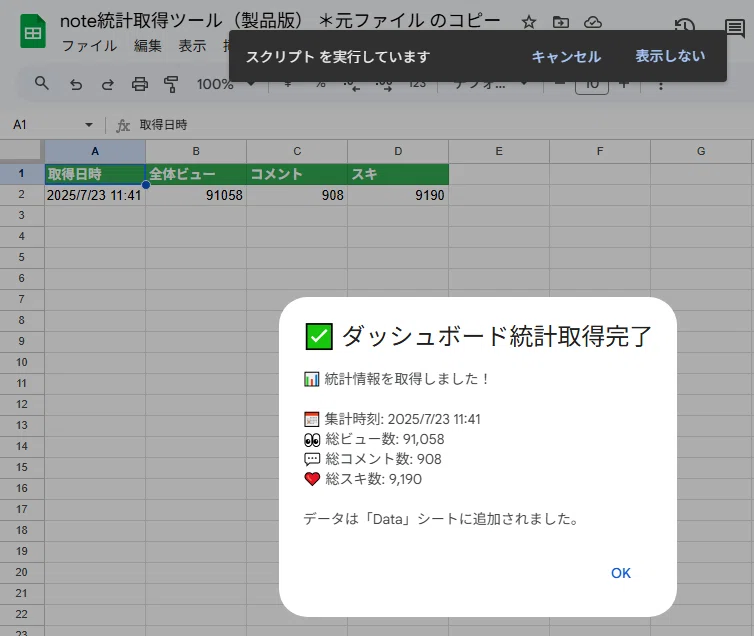
Task: Select the cell containing 908
Action: [297, 195]
